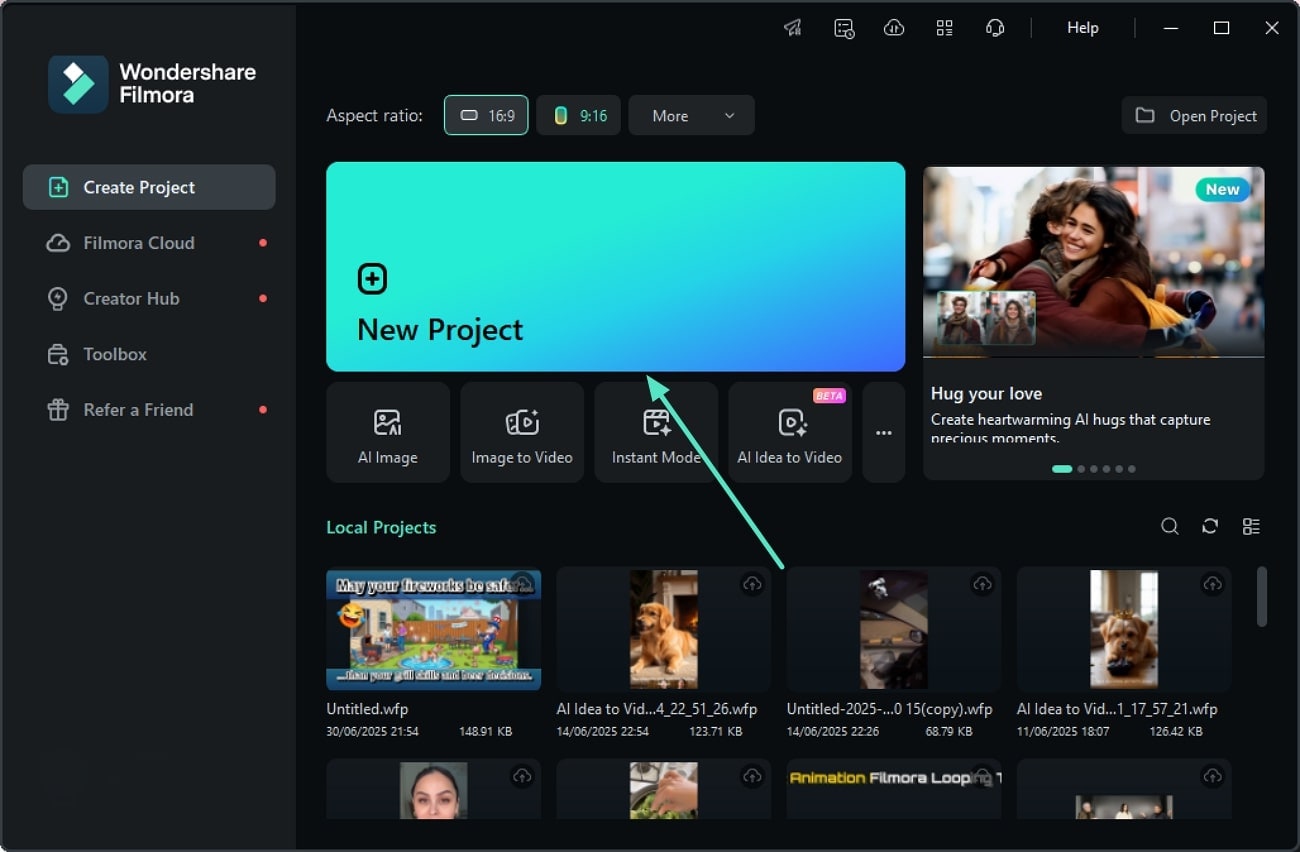Viewport: 1300px width, 852px height.
Task: Click the Untitled.wfp file name
Action: coord(367,709)
